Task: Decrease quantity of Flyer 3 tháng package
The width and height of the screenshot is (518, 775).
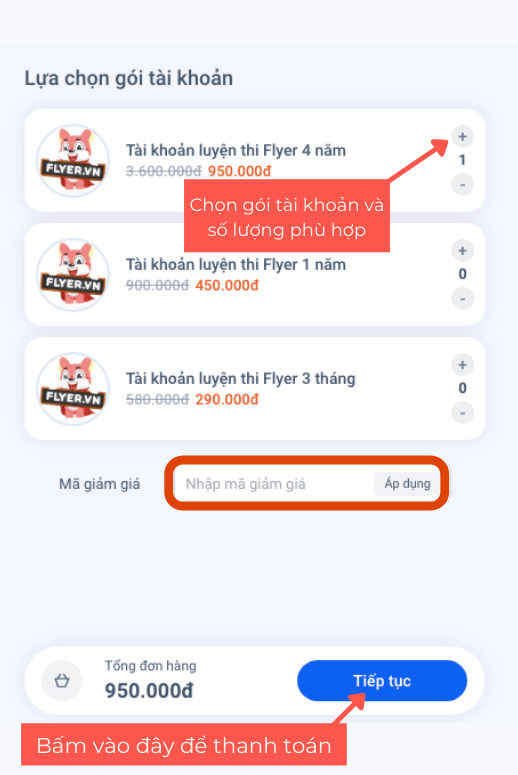Action: coord(462,413)
